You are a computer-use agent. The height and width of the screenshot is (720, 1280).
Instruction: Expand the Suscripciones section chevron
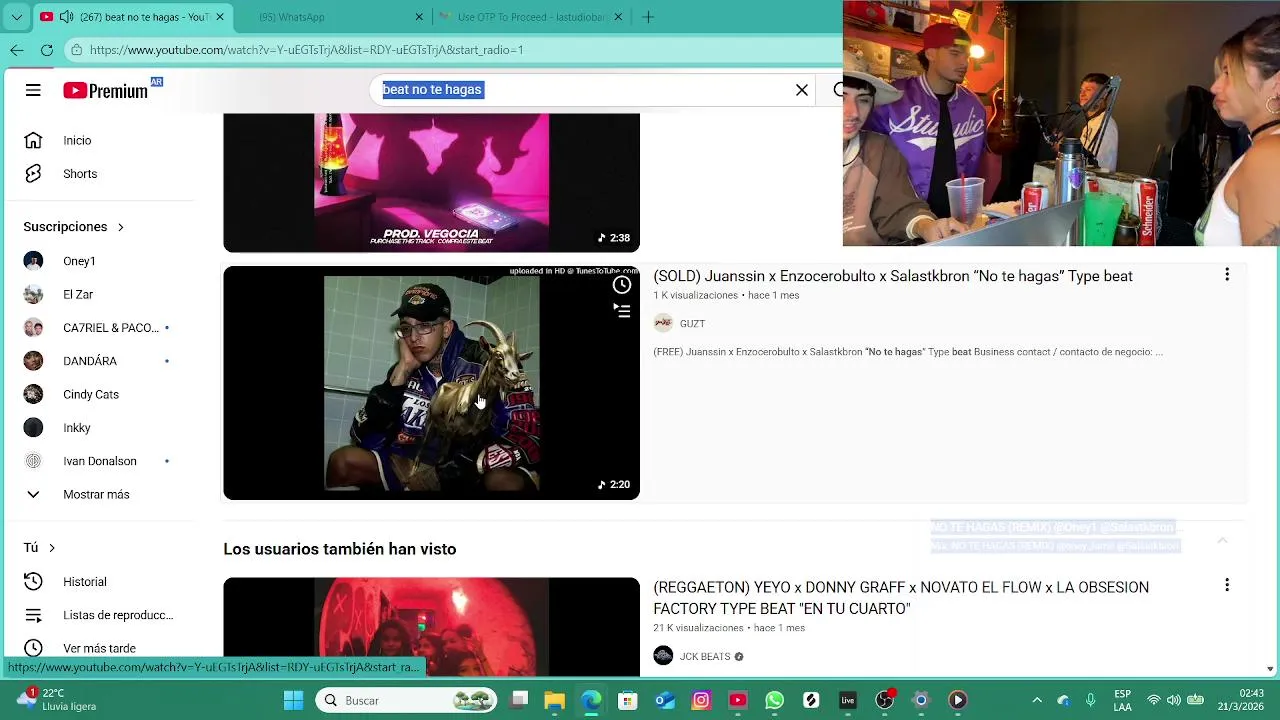pyautogui.click(x=121, y=227)
